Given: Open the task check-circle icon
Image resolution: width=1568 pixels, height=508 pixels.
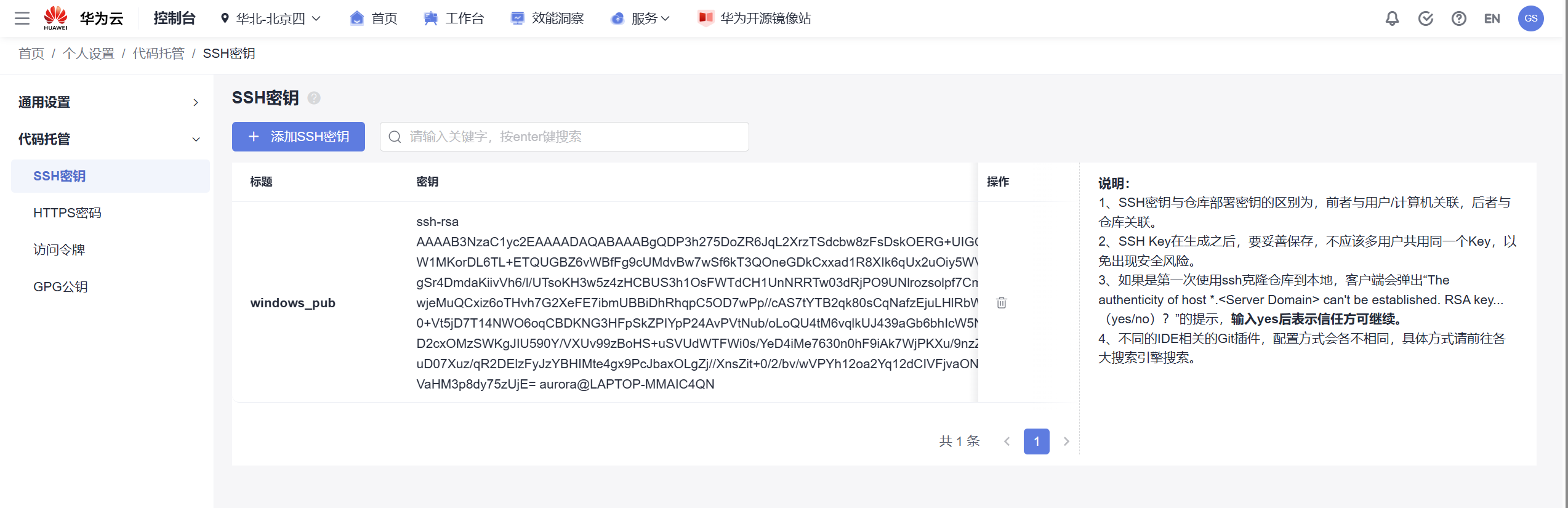Looking at the screenshot, I should [1425, 18].
